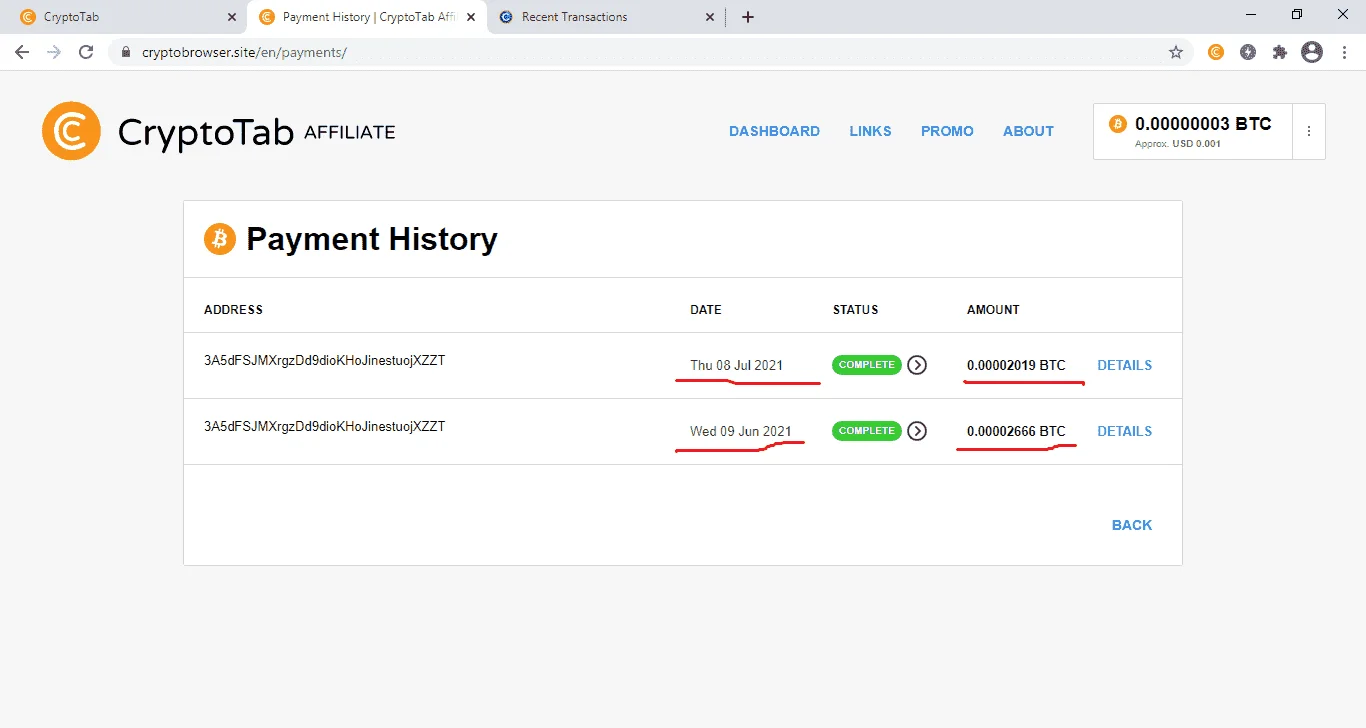This screenshot has width=1366, height=728.
Task: Click the Approx. USD 0.001 text
Action: [x=1178, y=144]
